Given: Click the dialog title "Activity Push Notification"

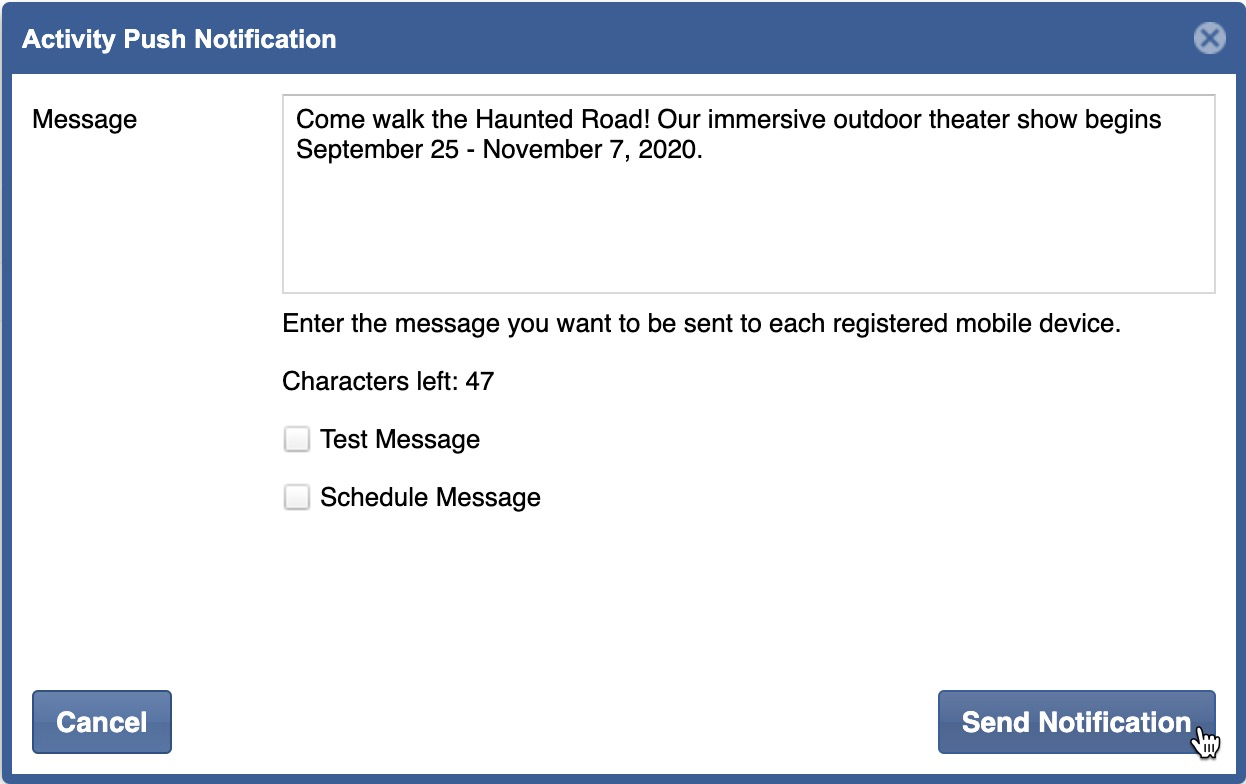Looking at the screenshot, I should [x=179, y=40].
